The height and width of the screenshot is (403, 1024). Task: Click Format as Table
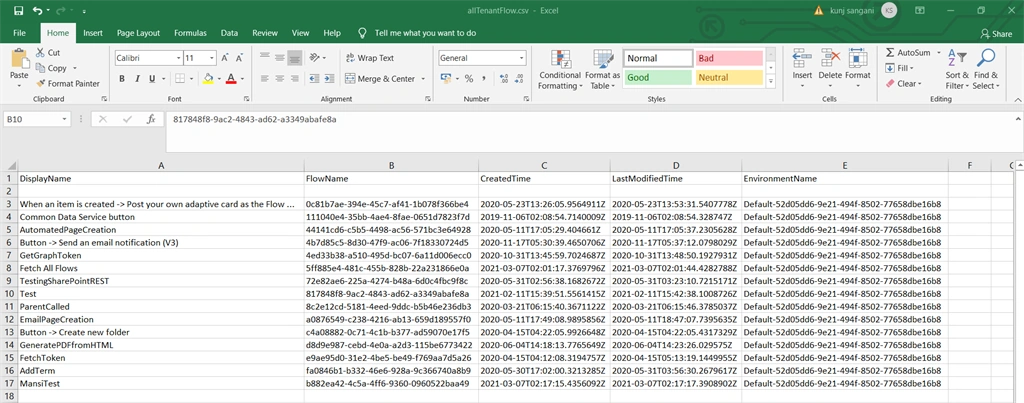(x=602, y=70)
